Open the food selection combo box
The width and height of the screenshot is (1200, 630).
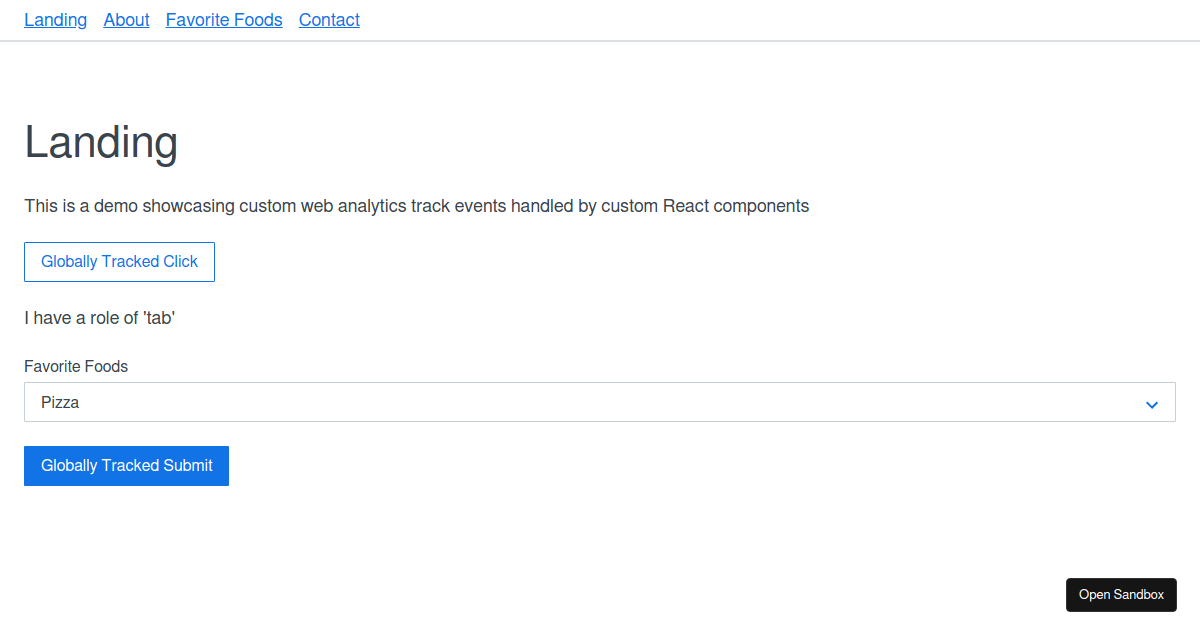pyautogui.click(x=600, y=403)
